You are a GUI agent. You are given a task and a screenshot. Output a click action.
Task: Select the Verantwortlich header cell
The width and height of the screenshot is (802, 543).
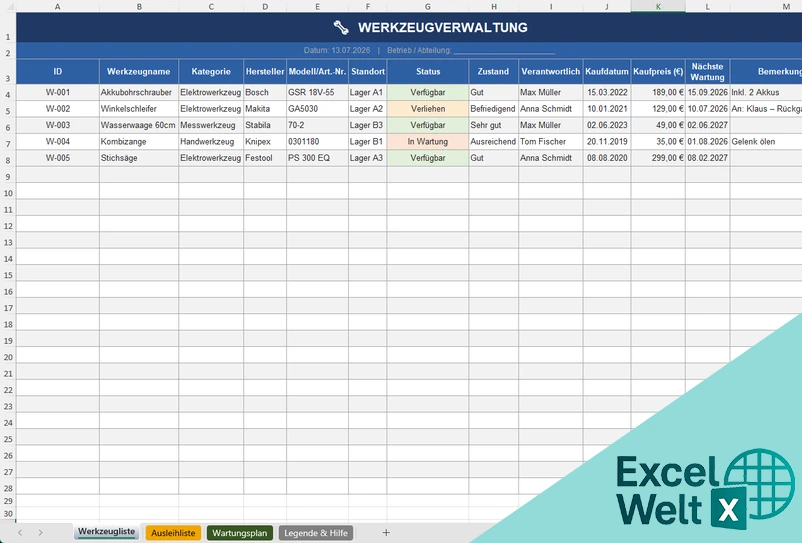pos(551,72)
